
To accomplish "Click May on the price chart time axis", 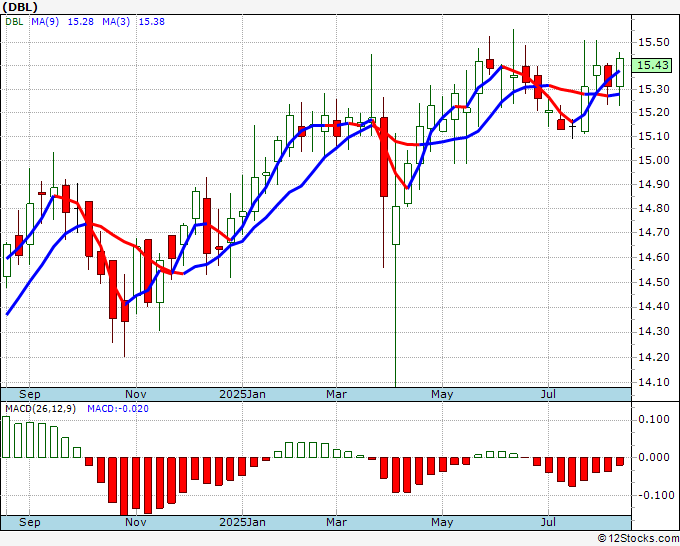I will (442, 394).
